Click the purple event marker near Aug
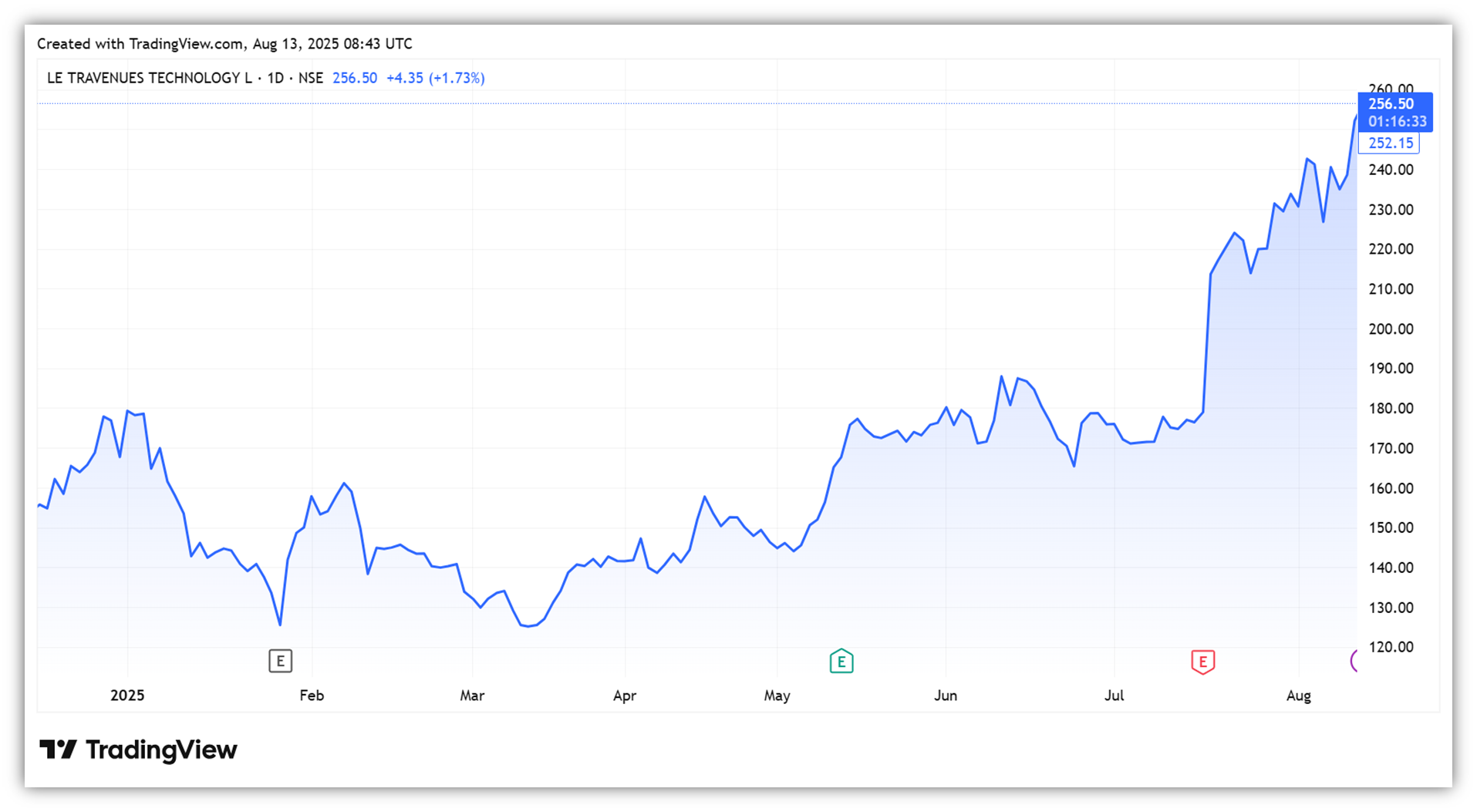The image size is (1477, 812). 1354,661
